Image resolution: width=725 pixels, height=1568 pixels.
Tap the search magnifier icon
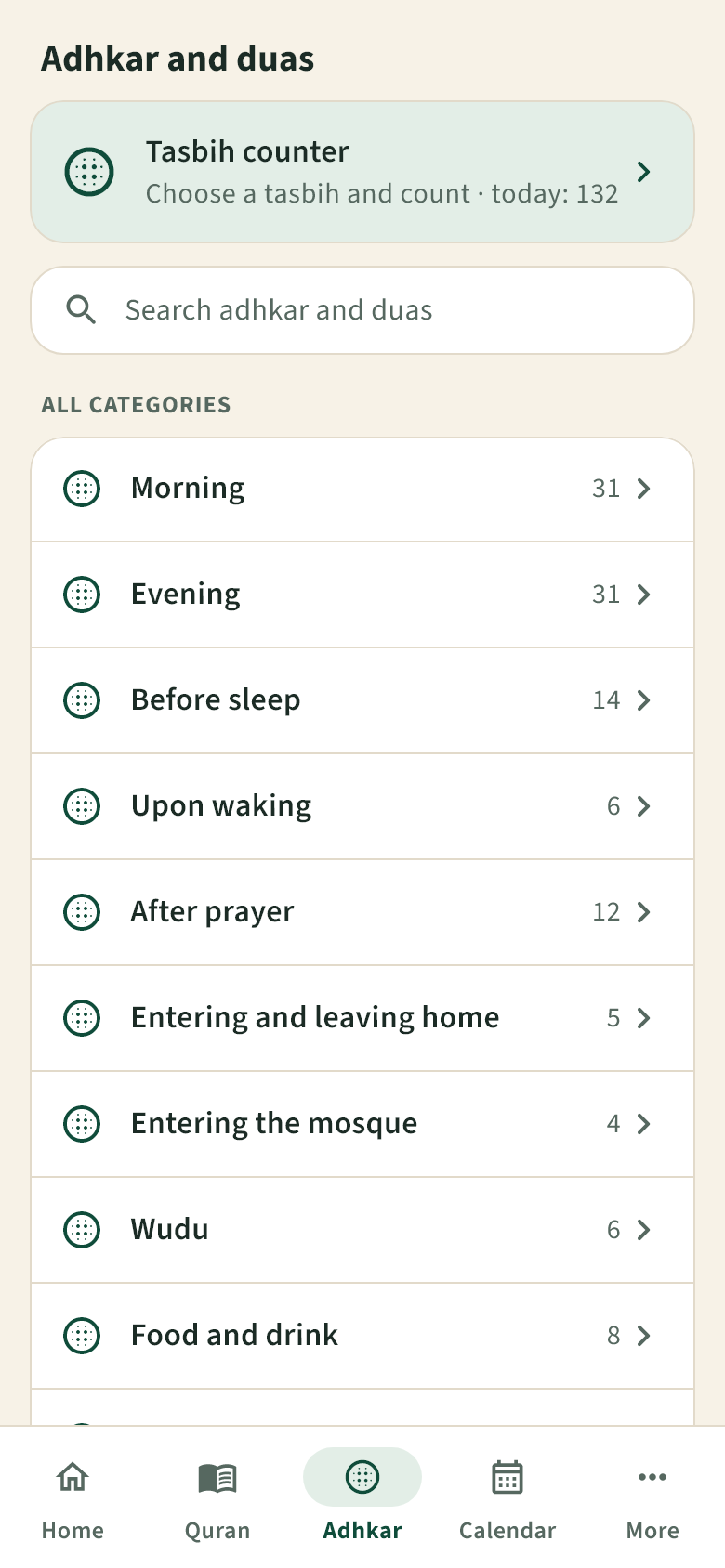coord(82,310)
